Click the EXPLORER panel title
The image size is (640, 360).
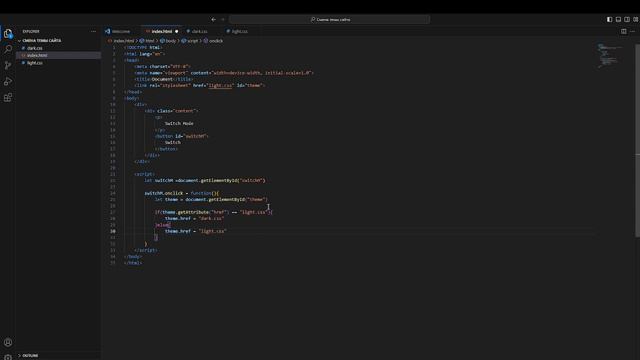31,31
